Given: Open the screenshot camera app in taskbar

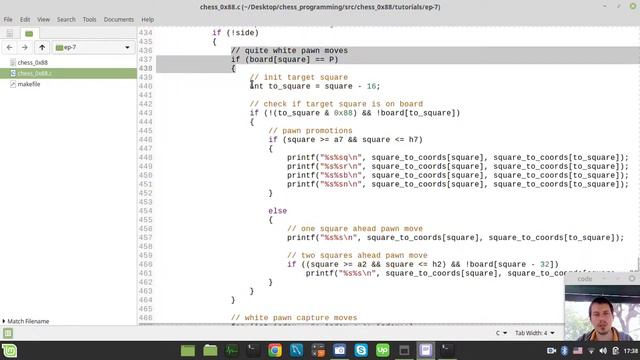Looking at the screenshot, I should click(x=340, y=351).
